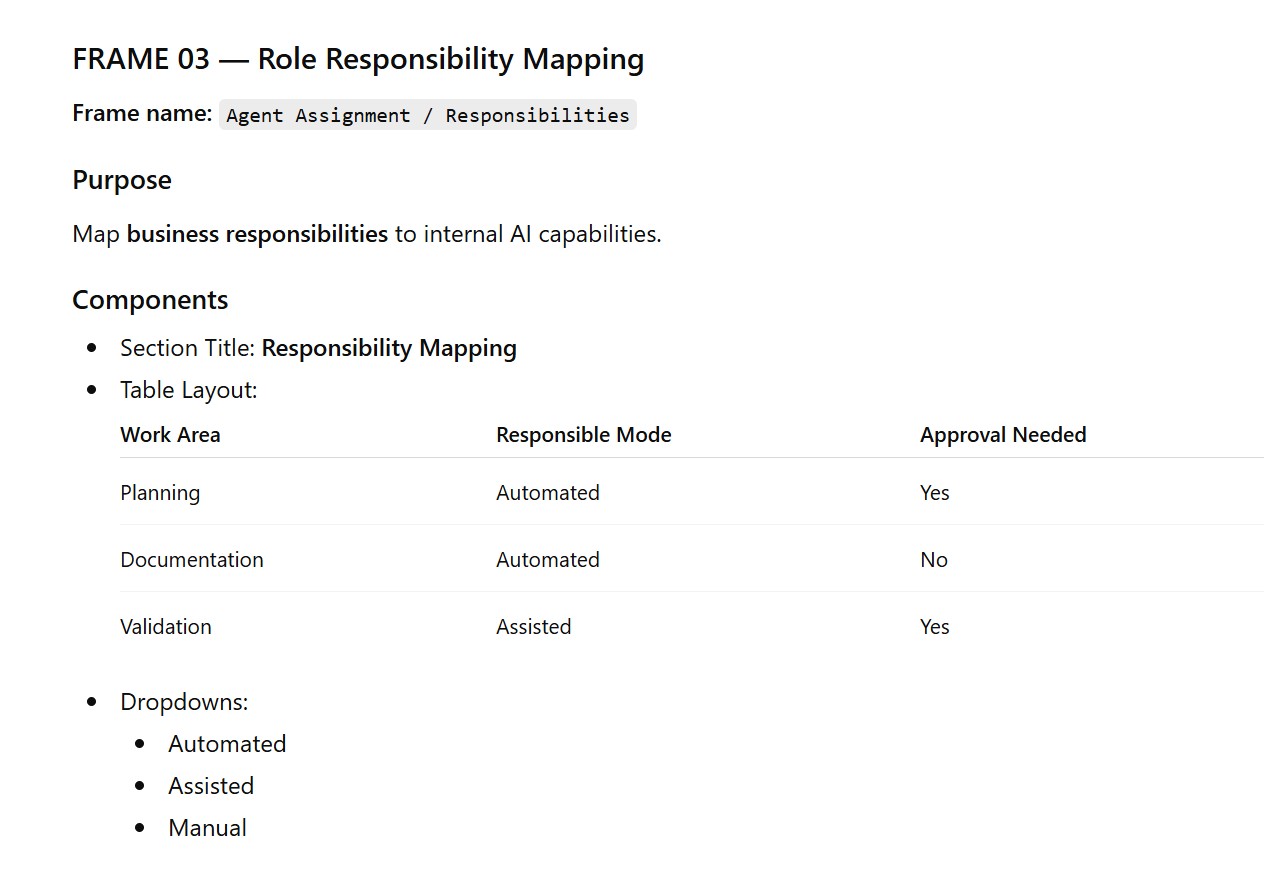This screenshot has height=880, width=1264.
Task: Click the "Dropdowns:" bullet label
Action: pos(184,702)
